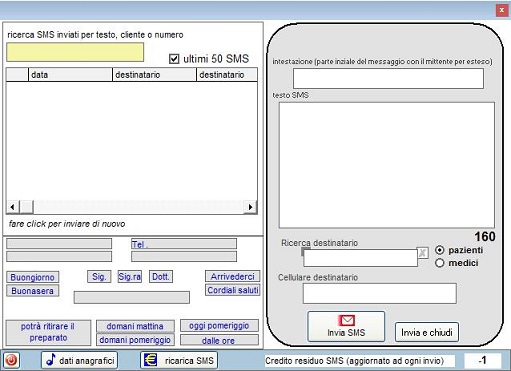Toggle the ultimi 50 SMS checkbox

click(x=174, y=59)
